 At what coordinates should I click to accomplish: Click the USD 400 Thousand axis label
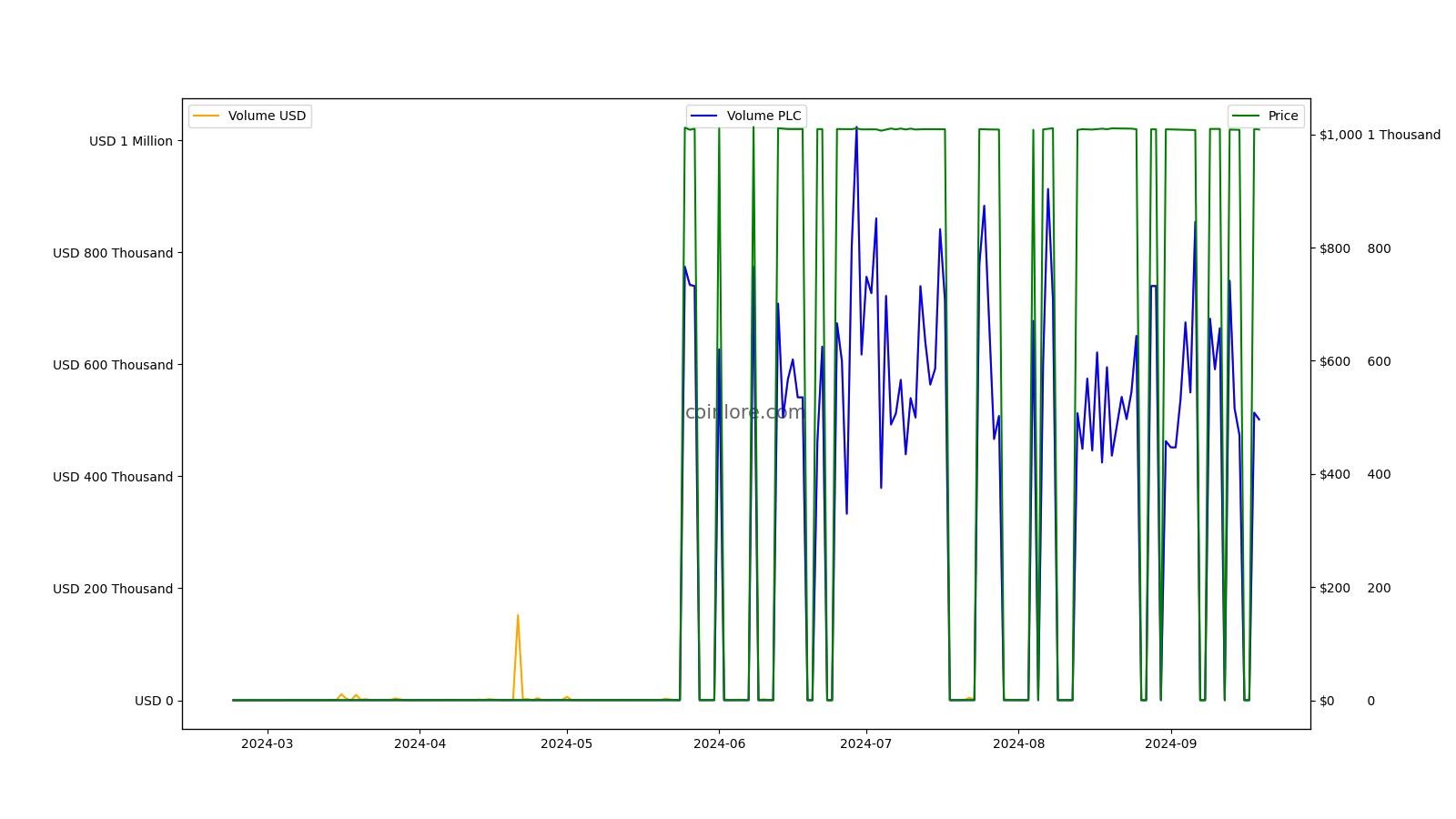pyautogui.click(x=113, y=477)
